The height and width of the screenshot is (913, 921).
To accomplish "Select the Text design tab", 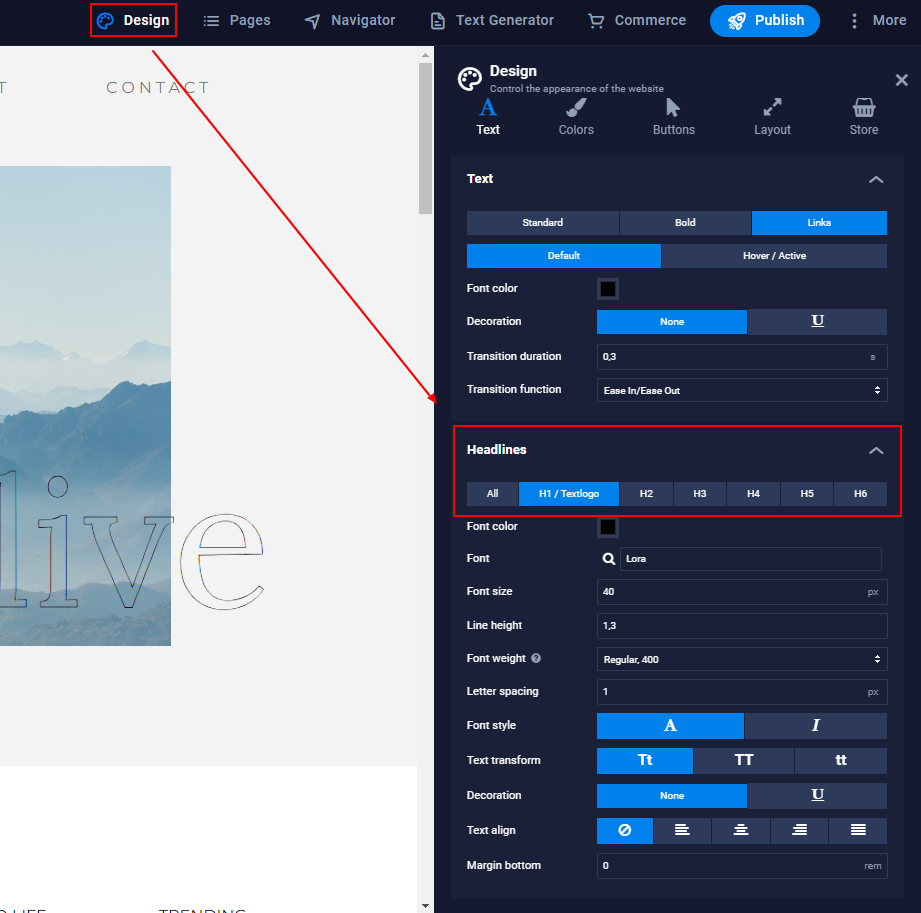I will tap(488, 117).
